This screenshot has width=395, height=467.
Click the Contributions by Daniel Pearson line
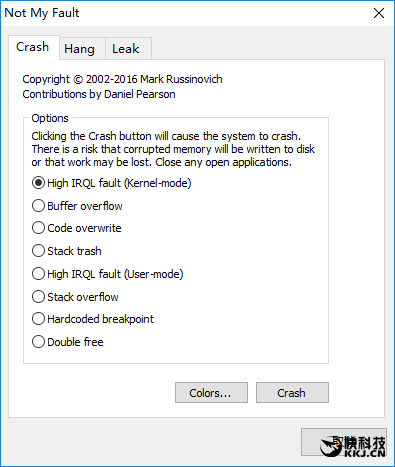[x=99, y=94]
